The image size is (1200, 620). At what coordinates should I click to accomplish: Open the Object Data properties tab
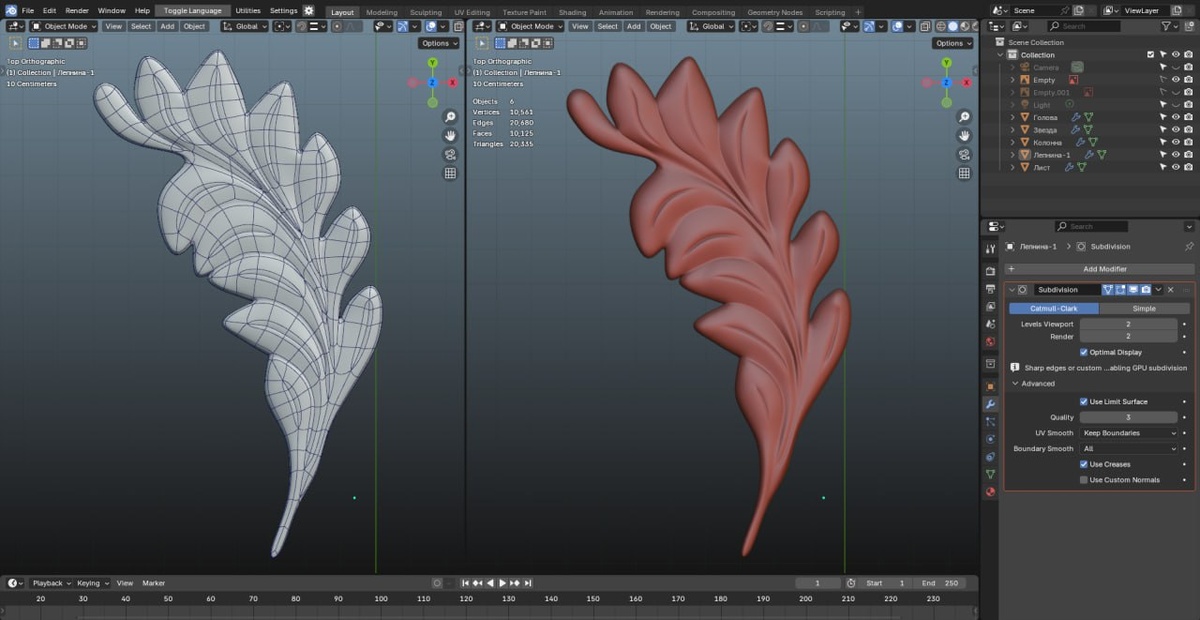(x=990, y=474)
